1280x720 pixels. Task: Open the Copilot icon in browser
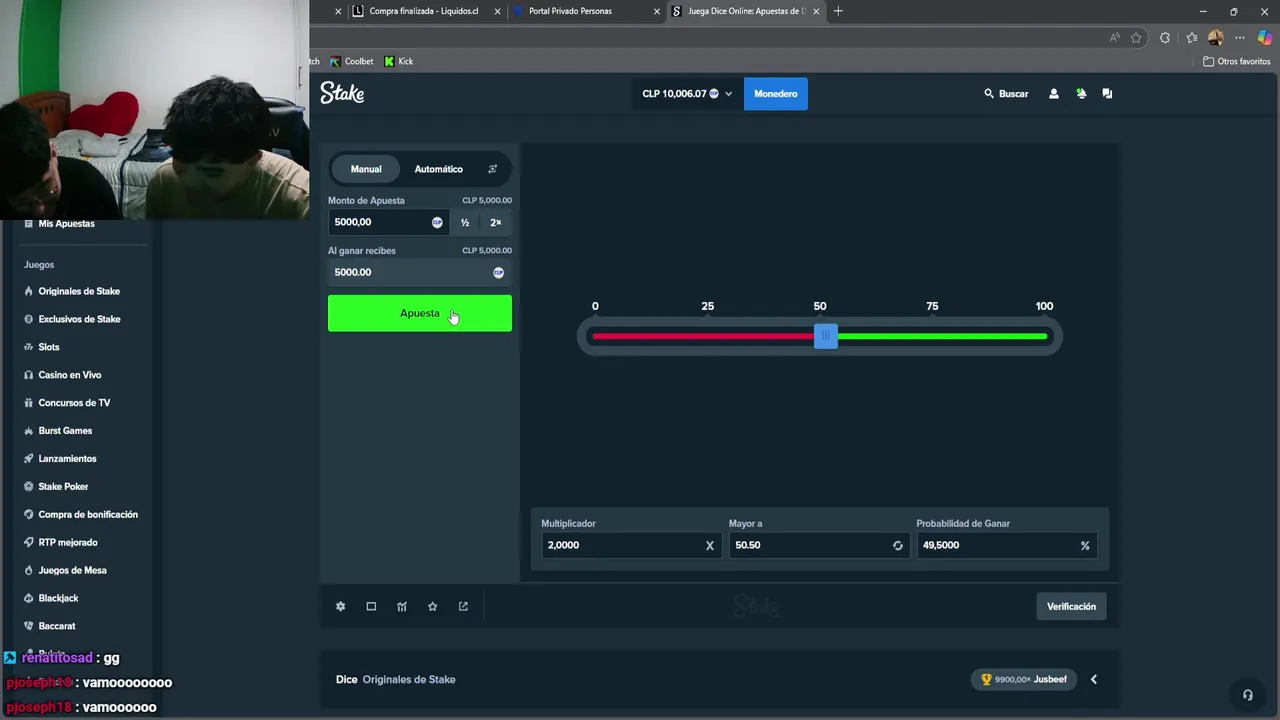pos(1265,38)
